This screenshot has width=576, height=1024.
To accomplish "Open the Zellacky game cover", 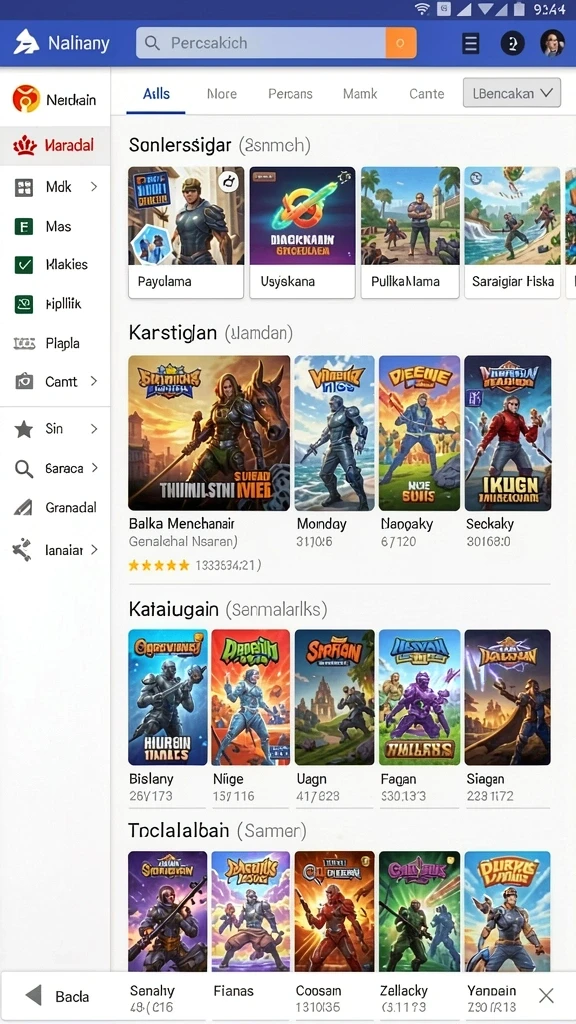I will click(419, 912).
